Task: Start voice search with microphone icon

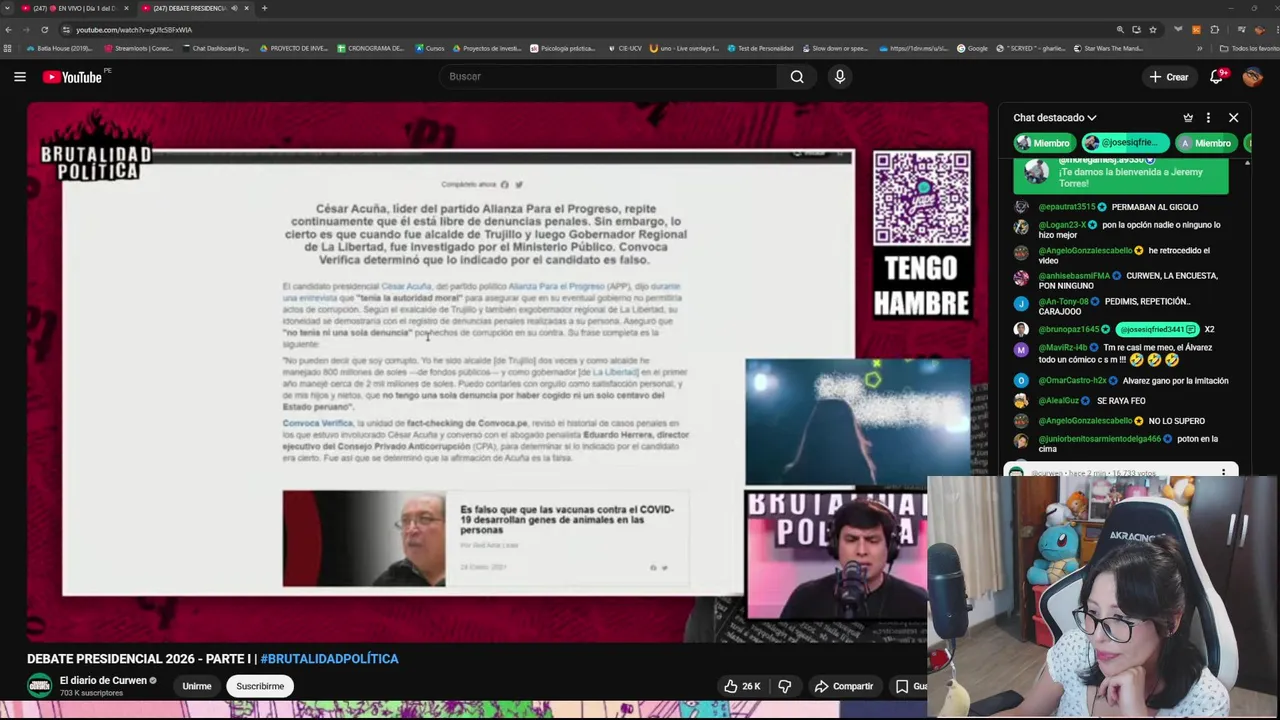Action: click(x=840, y=77)
